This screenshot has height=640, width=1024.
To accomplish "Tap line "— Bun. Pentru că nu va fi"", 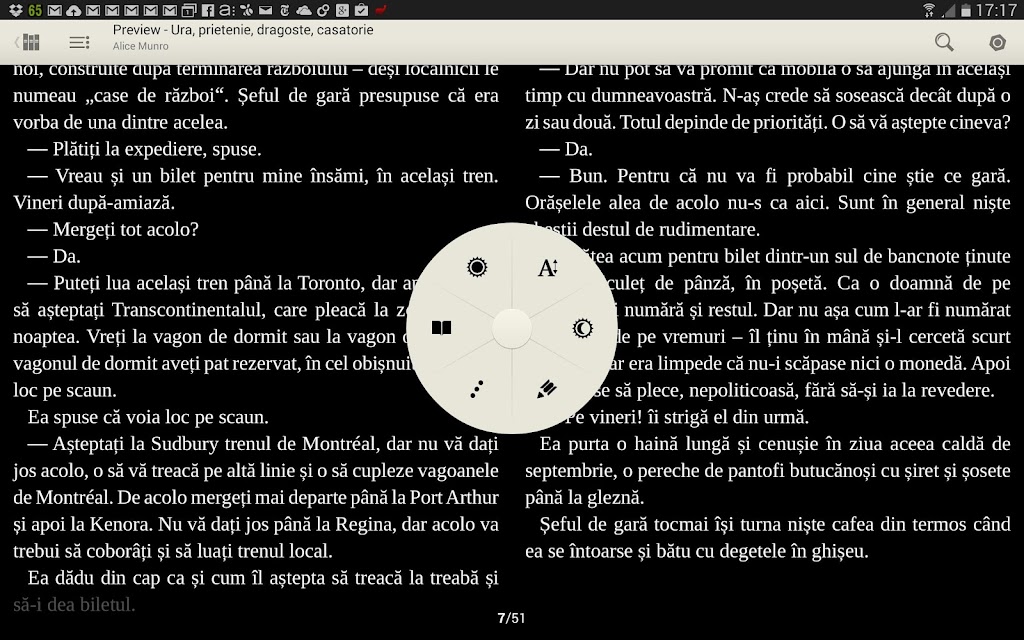I will [x=775, y=176].
